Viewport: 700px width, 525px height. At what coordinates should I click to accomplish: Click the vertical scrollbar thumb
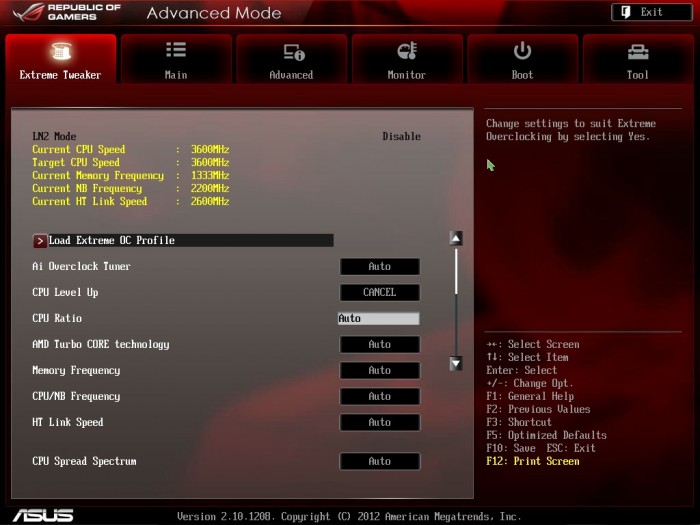(x=456, y=272)
